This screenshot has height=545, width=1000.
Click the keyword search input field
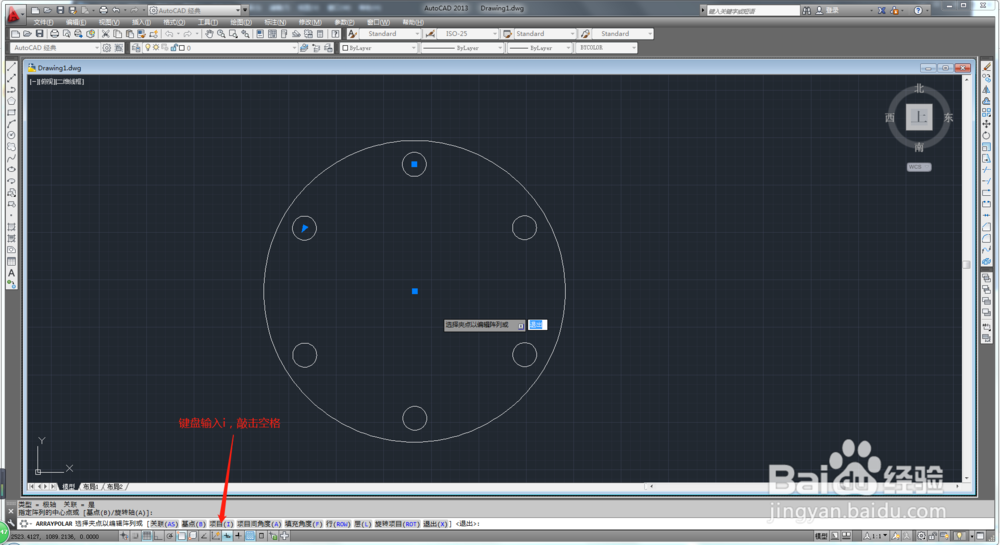pyautogui.click(x=753, y=10)
